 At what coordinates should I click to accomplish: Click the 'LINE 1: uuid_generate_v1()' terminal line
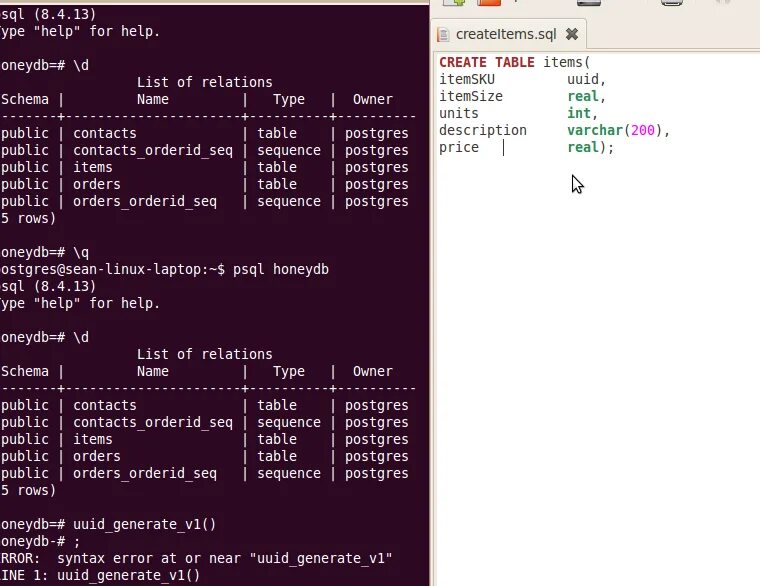coord(100,575)
